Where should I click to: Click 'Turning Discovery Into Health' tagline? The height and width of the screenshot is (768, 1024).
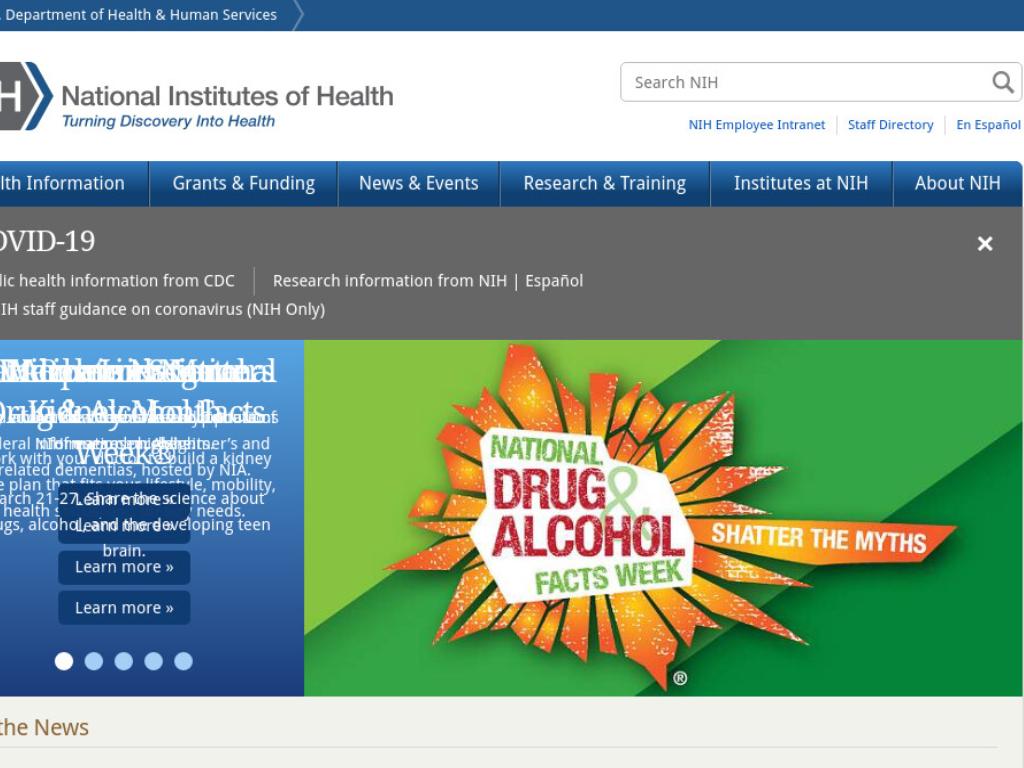(168, 121)
